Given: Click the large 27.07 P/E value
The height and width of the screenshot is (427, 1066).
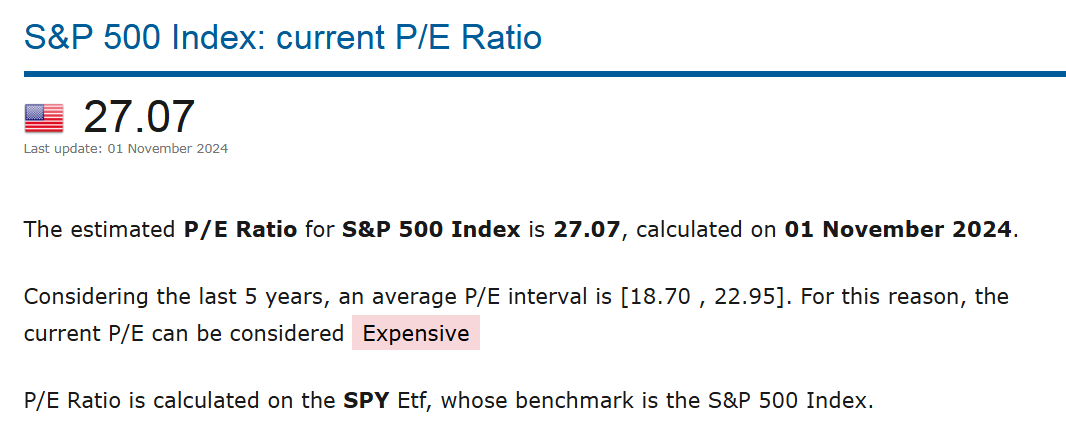Looking at the screenshot, I should tap(138, 117).
